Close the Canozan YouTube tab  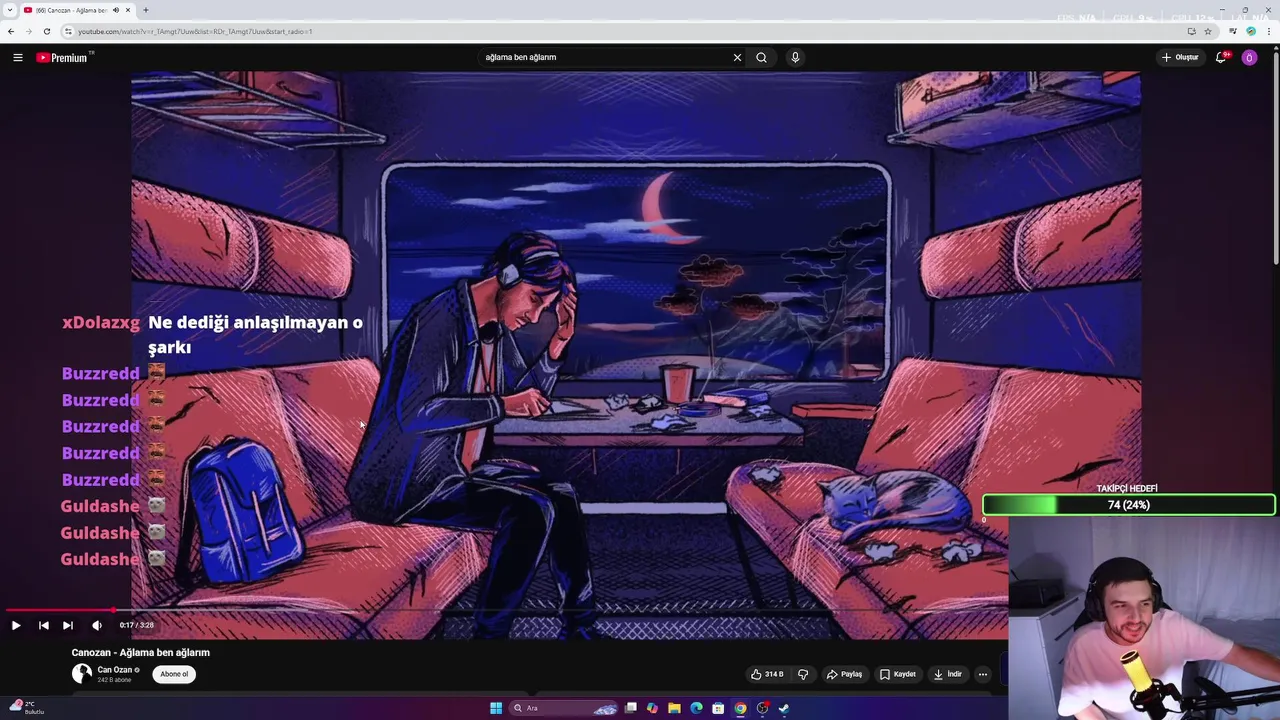pos(129,10)
